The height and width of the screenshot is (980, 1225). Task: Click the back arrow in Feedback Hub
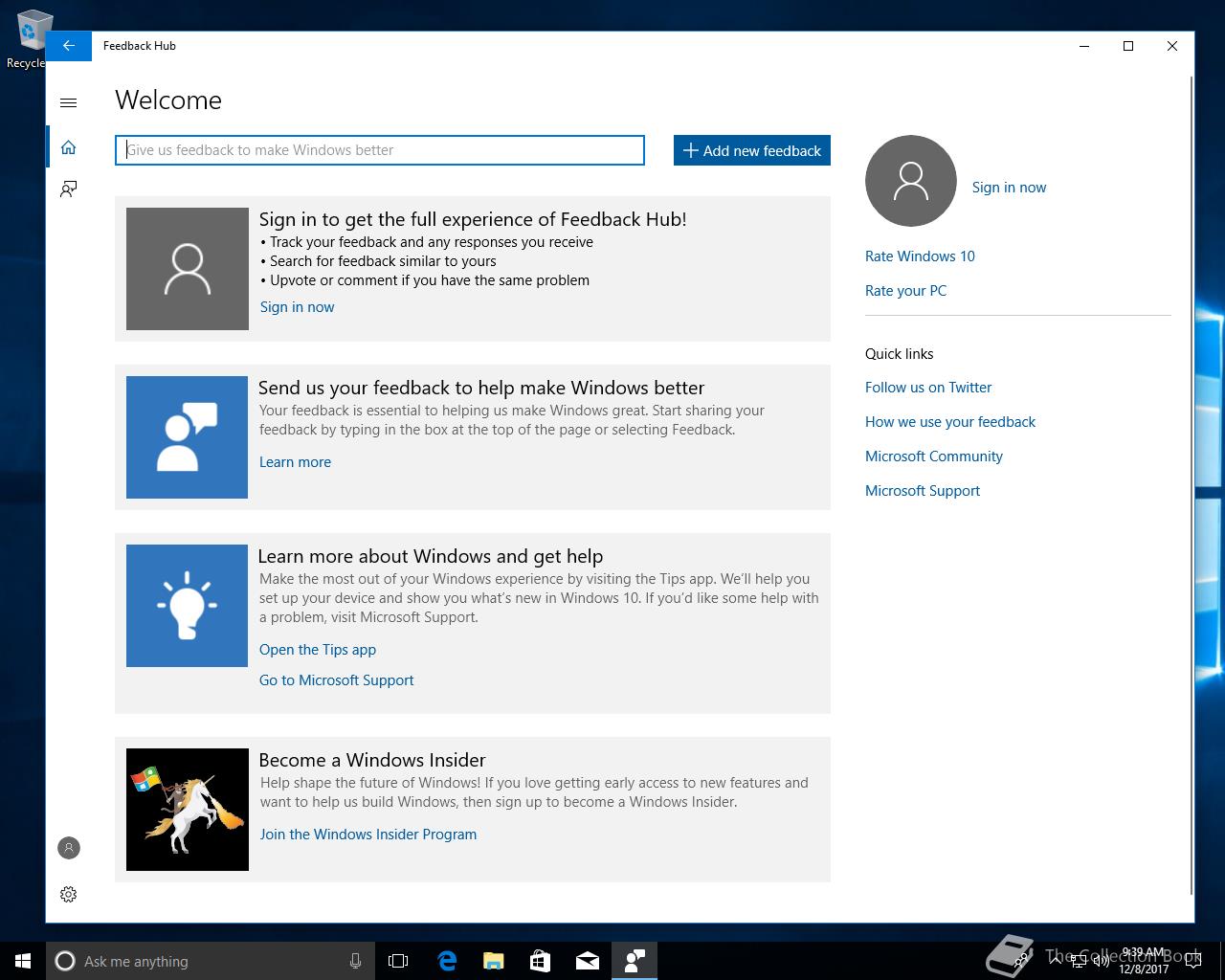pos(68,46)
